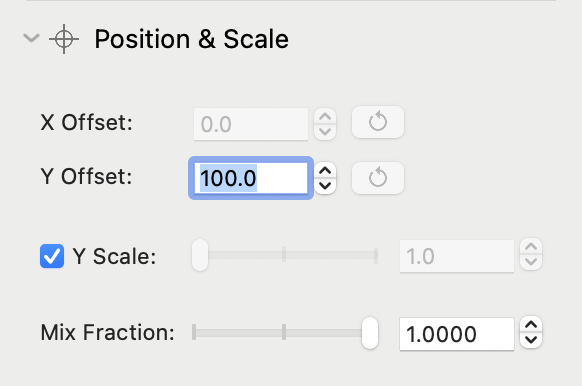The width and height of the screenshot is (582, 386).
Task: Decrease Mix Fraction using the down stepper arrow
Action: 531,340
